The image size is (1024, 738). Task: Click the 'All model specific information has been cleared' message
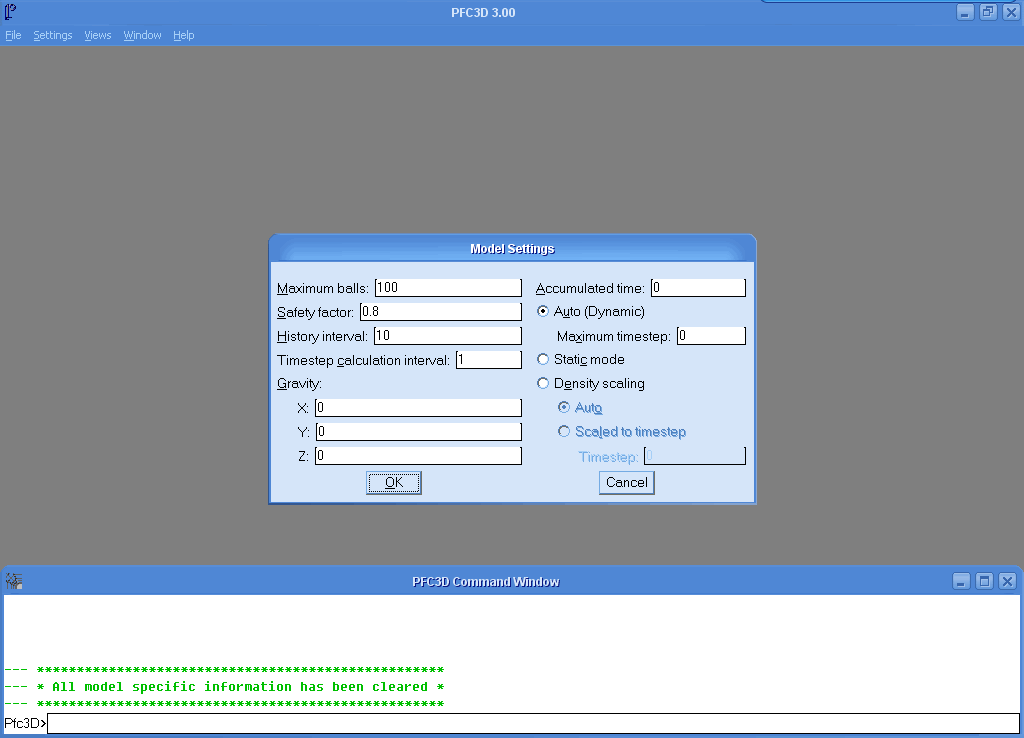pos(240,687)
